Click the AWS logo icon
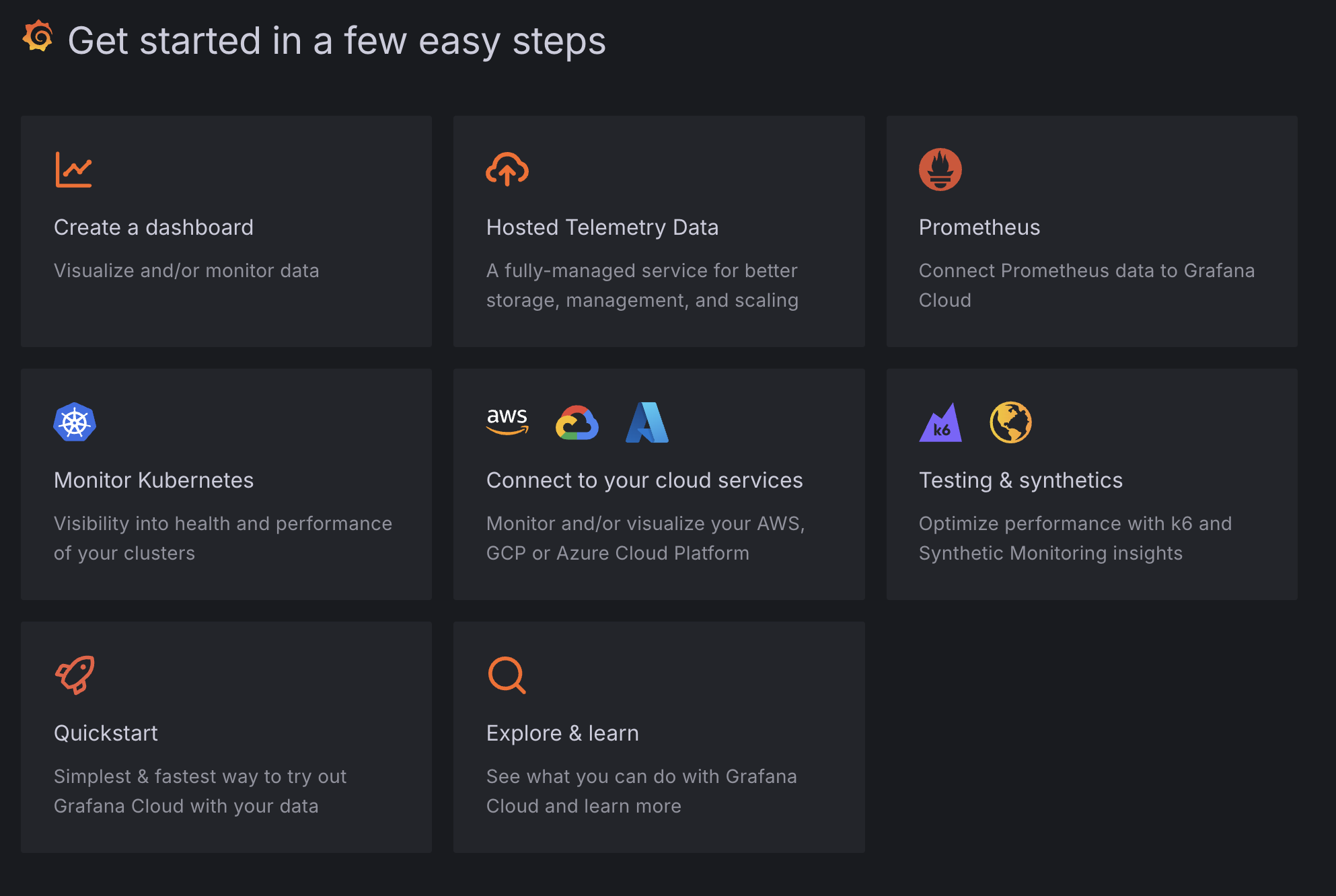This screenshot has height=896, width=1336. point(507,422)
